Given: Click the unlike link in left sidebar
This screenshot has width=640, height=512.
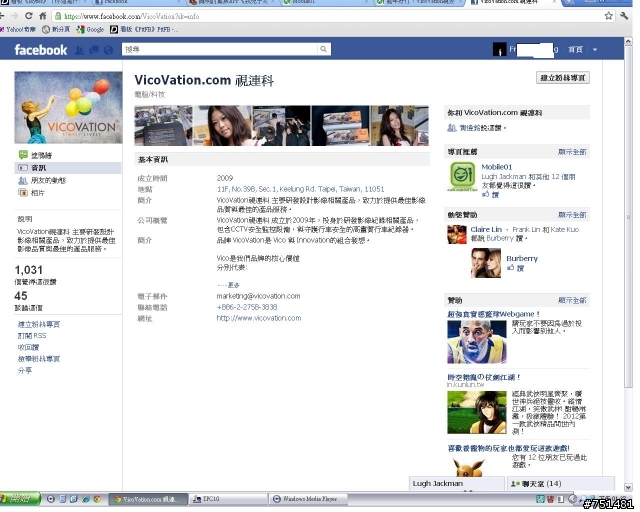Looking at the screenshot, I should 28,347.
